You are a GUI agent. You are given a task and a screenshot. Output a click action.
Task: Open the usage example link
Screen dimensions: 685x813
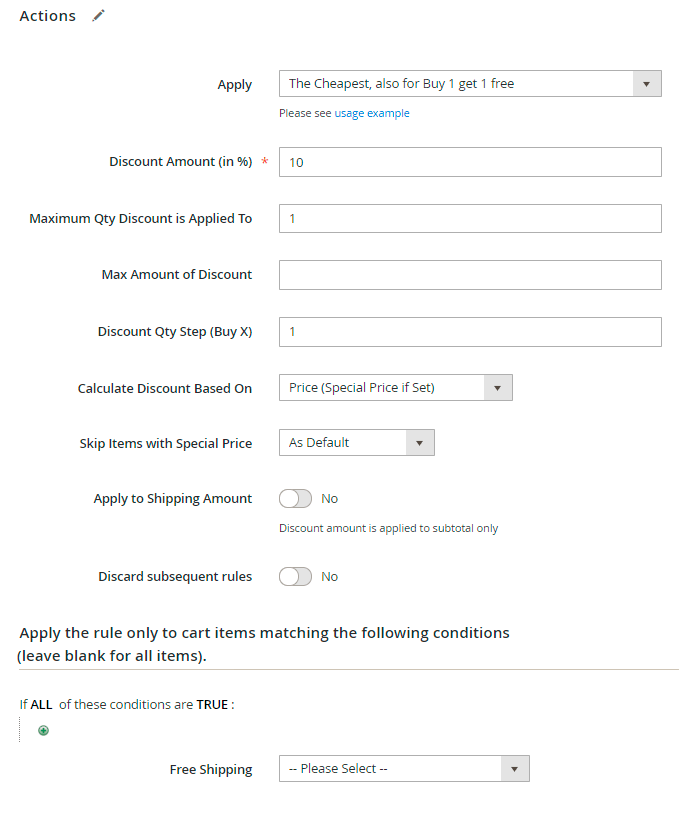(371, 114)
